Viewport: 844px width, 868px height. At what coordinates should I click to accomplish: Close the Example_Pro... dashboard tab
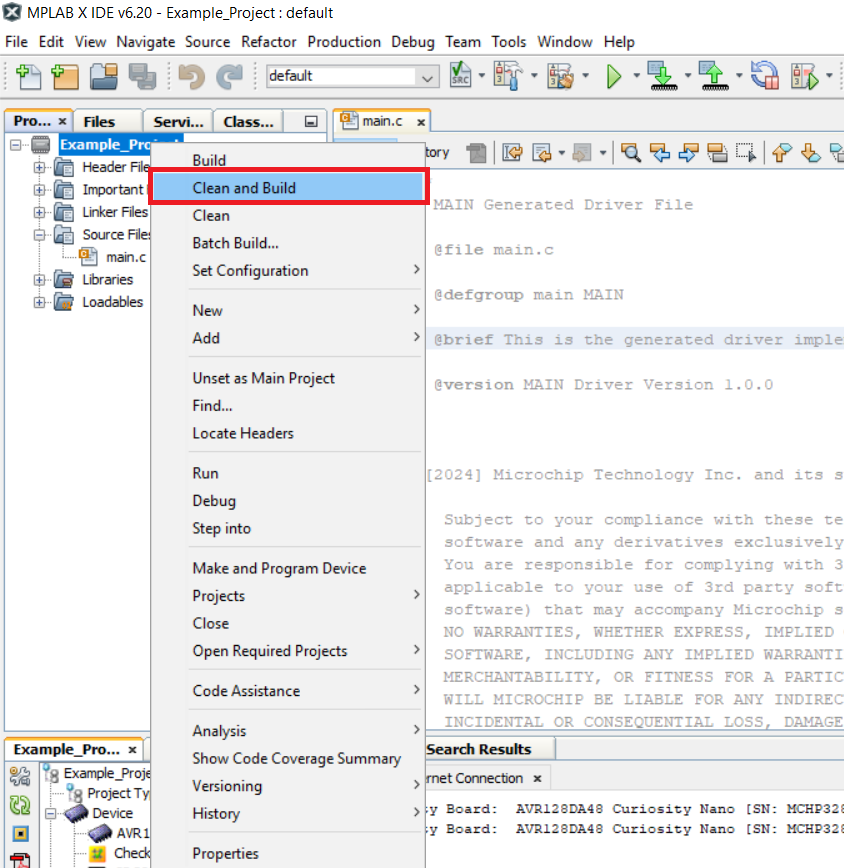pos(132,750)
